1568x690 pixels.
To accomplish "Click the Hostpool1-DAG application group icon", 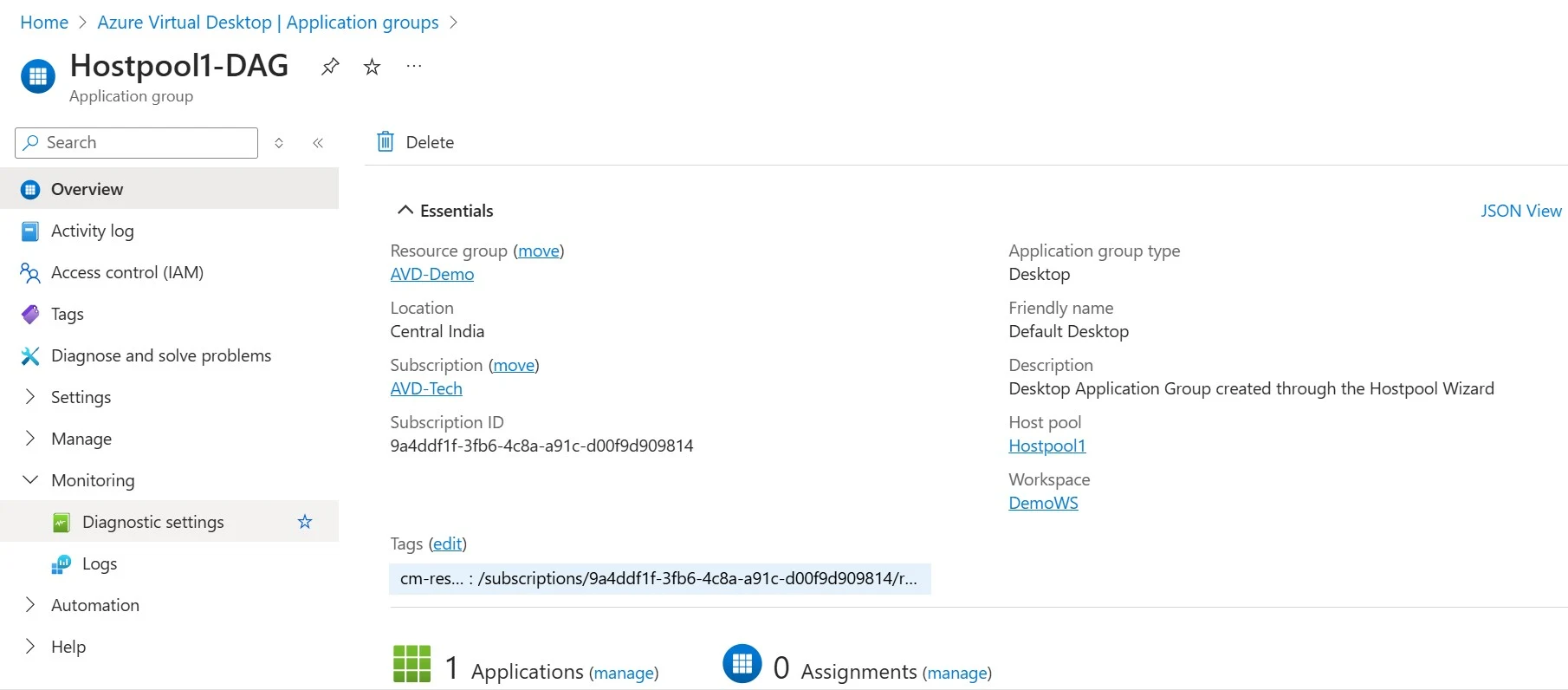I will point(37,76).
